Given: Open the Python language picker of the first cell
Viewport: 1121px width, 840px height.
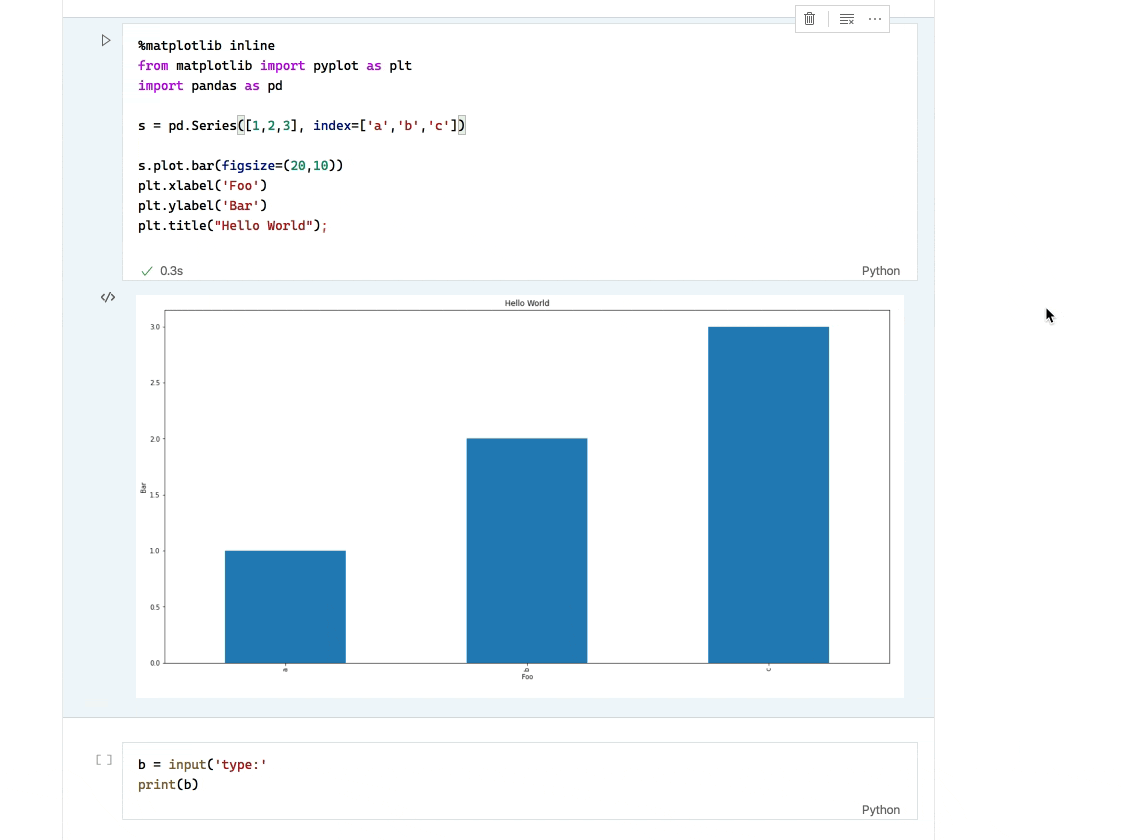Looking at the screenshot, I should [x=881, y=270].
